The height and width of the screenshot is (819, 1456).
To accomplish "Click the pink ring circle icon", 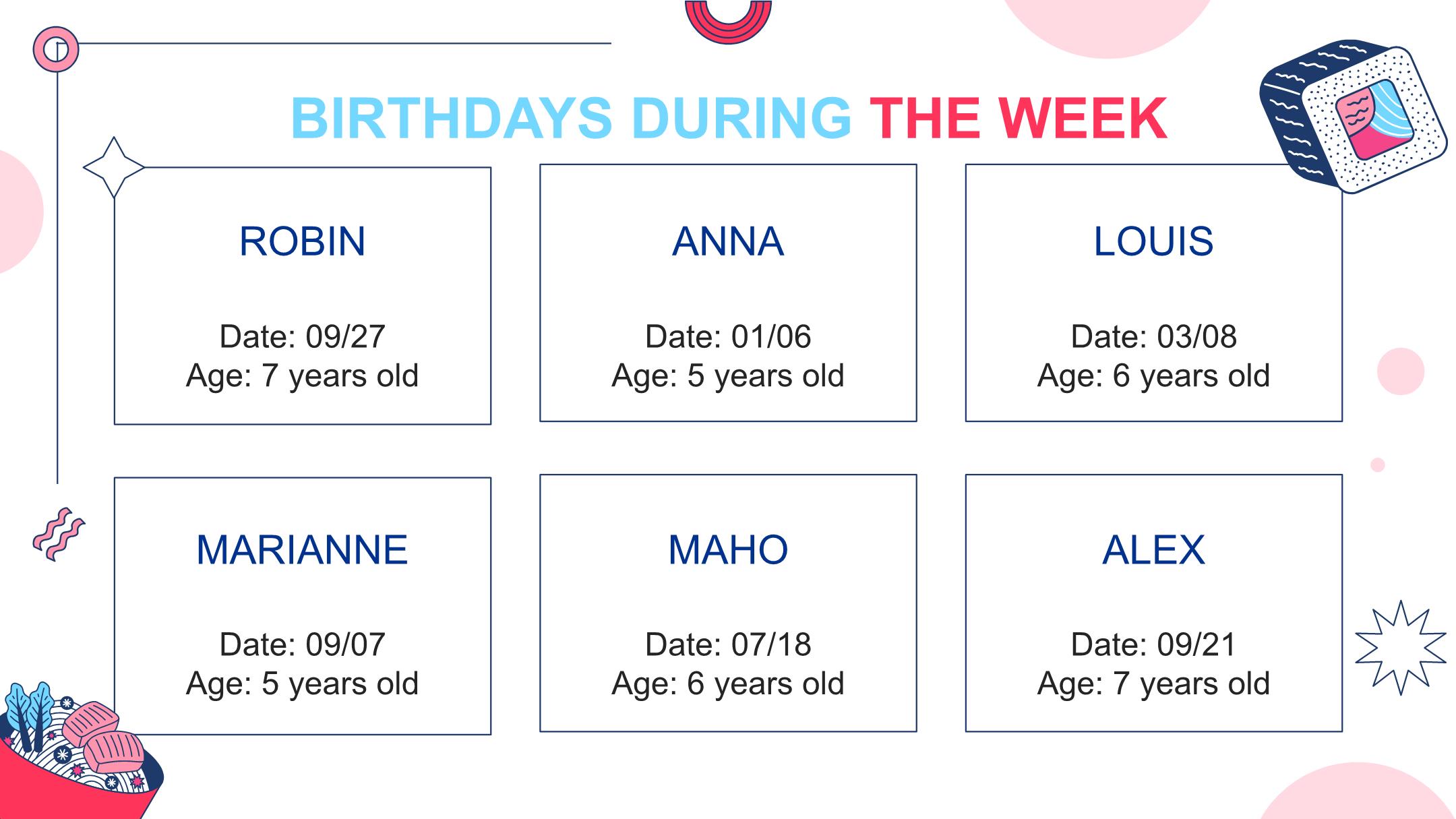I will click(x=56, y=49).
